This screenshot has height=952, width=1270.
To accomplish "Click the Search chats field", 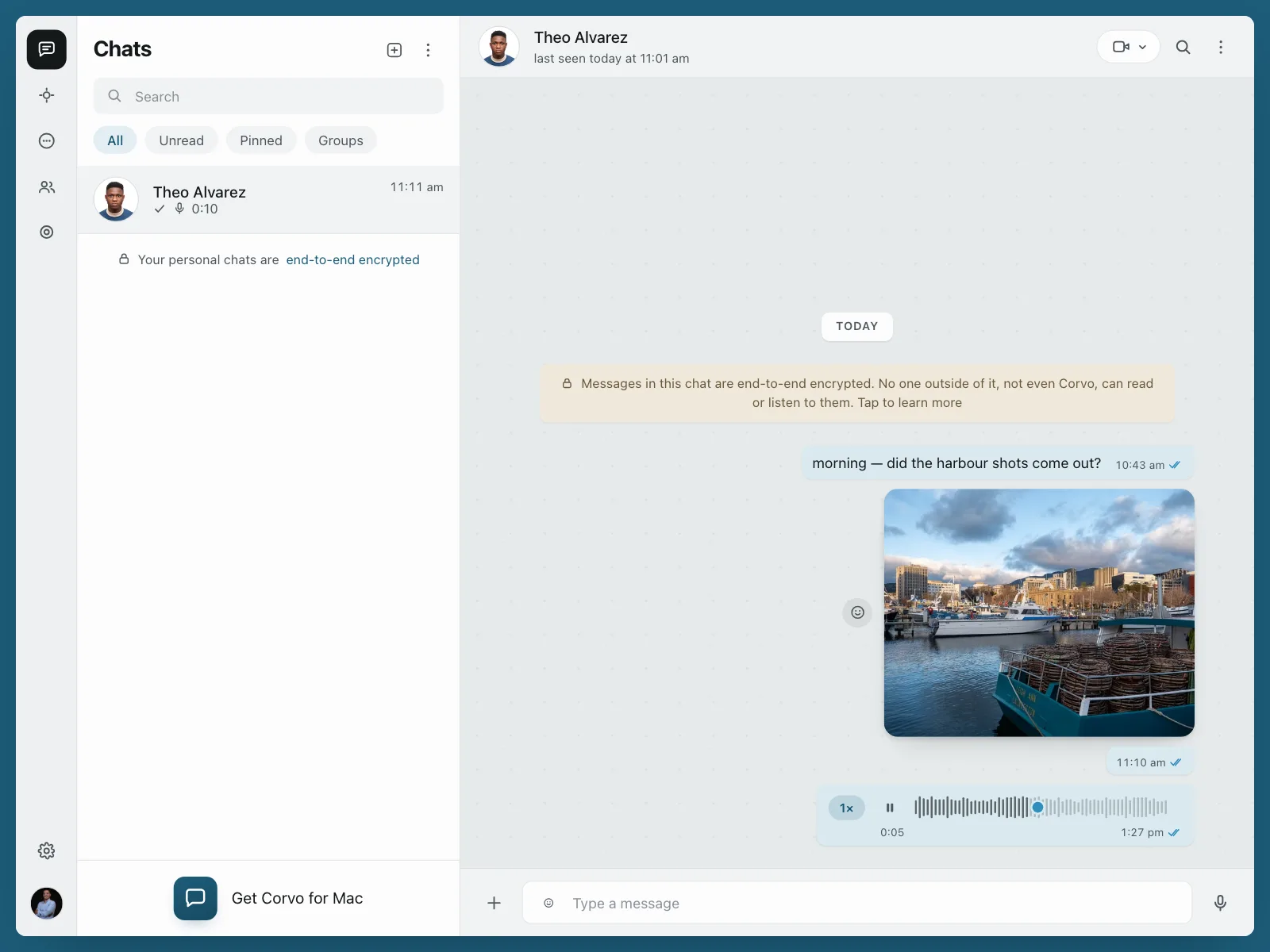I will (x=268, y=96).
